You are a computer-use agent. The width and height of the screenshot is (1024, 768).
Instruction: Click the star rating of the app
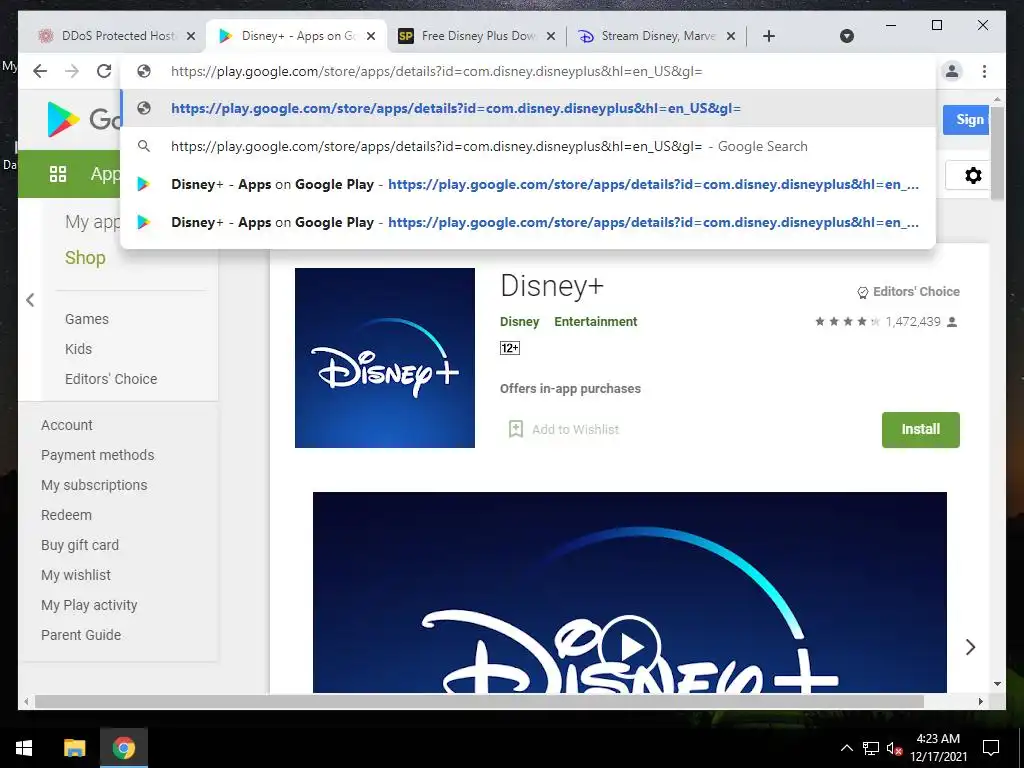pos(847,321)
